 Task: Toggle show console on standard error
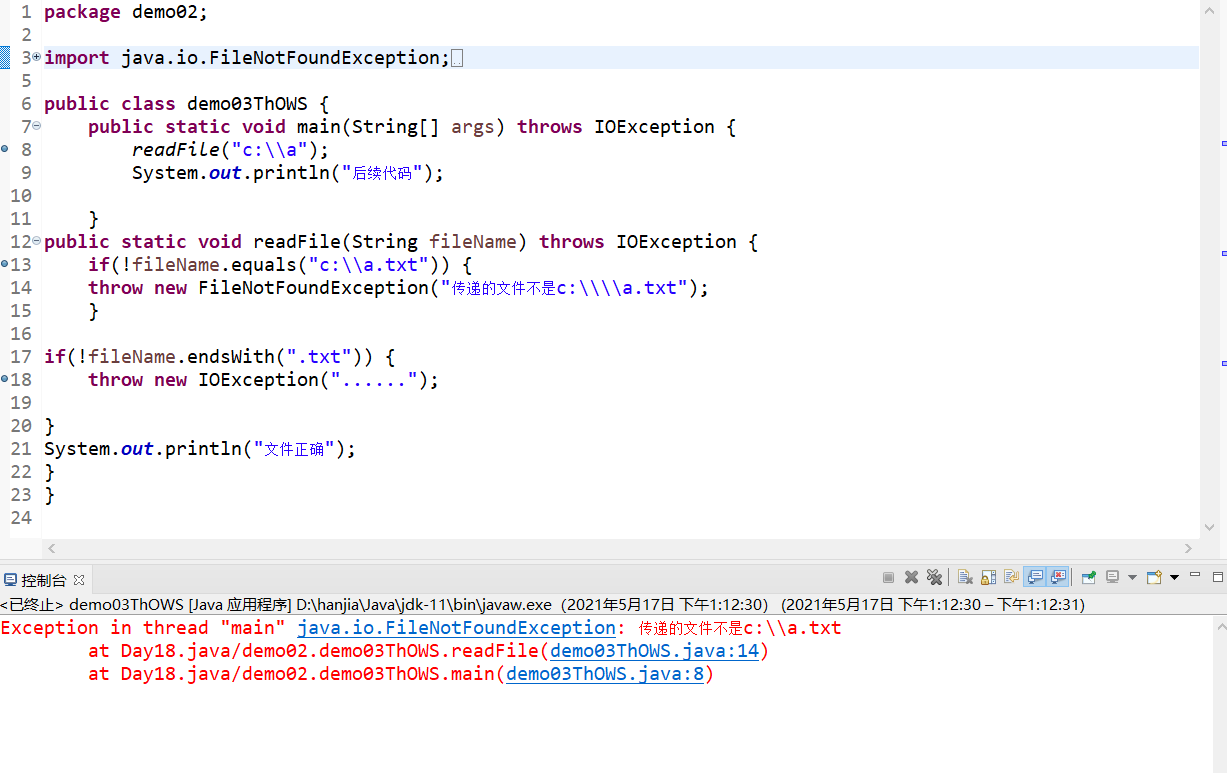click(1058, 577)
